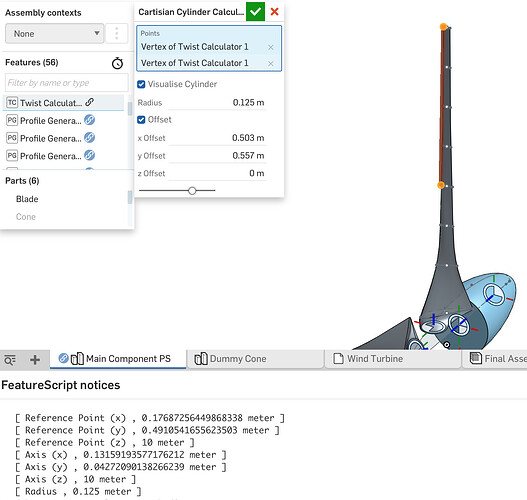Select the third Profile Generator feature
The height and width of the screenshot is (500, 527).
tap(64, 156)
